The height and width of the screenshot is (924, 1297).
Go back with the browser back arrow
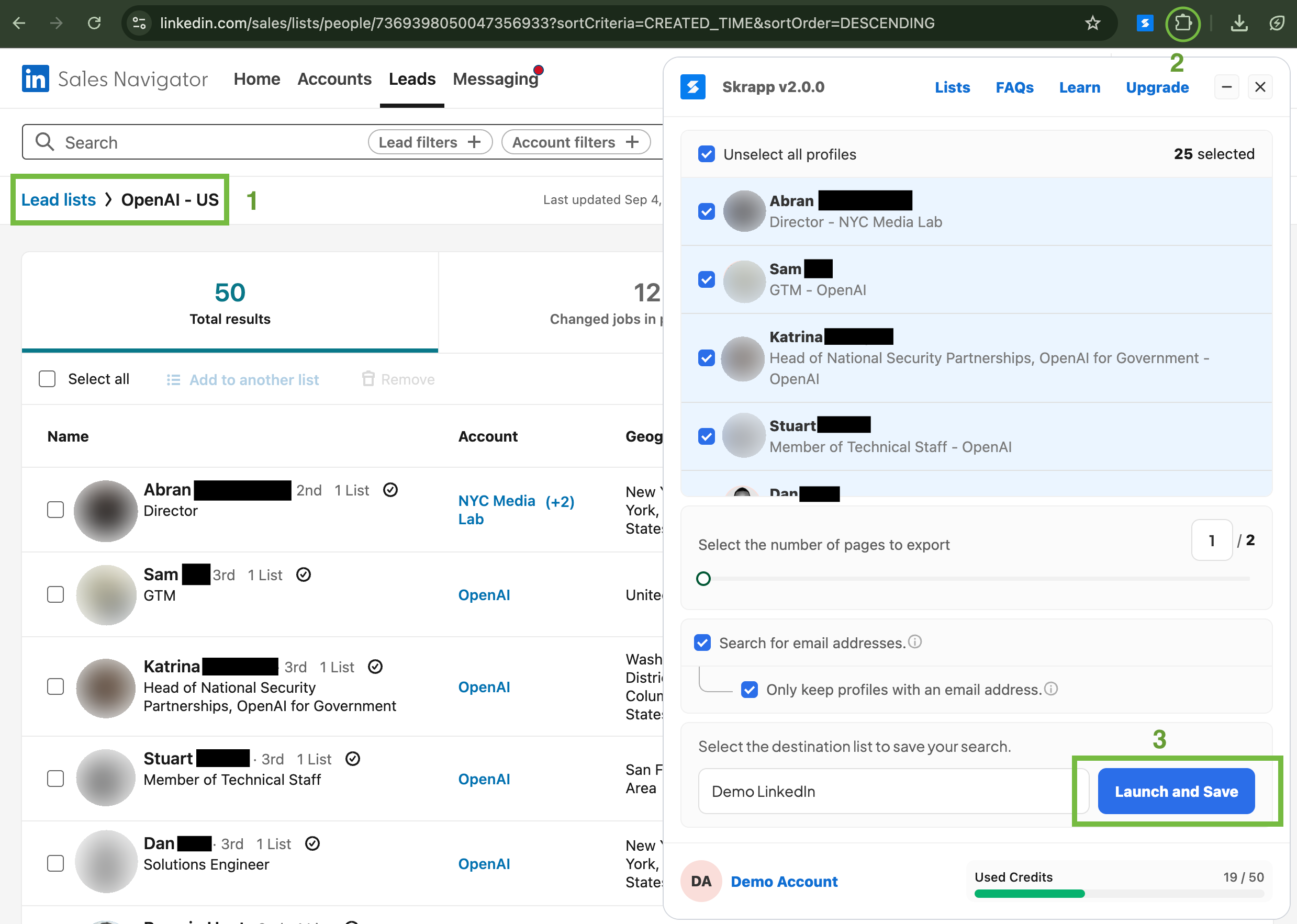coord(19,24)
